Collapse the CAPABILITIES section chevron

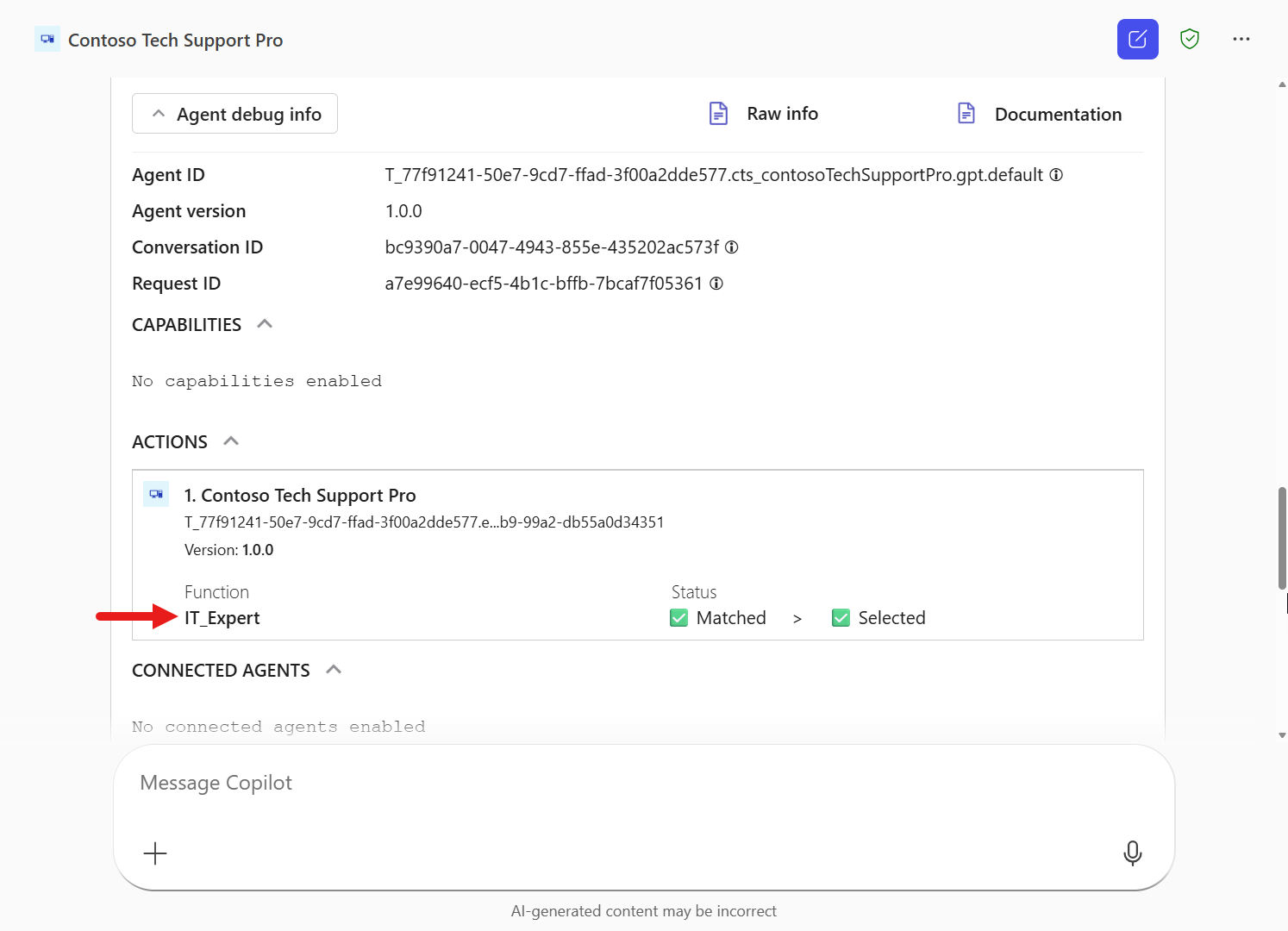coord(265,324)
